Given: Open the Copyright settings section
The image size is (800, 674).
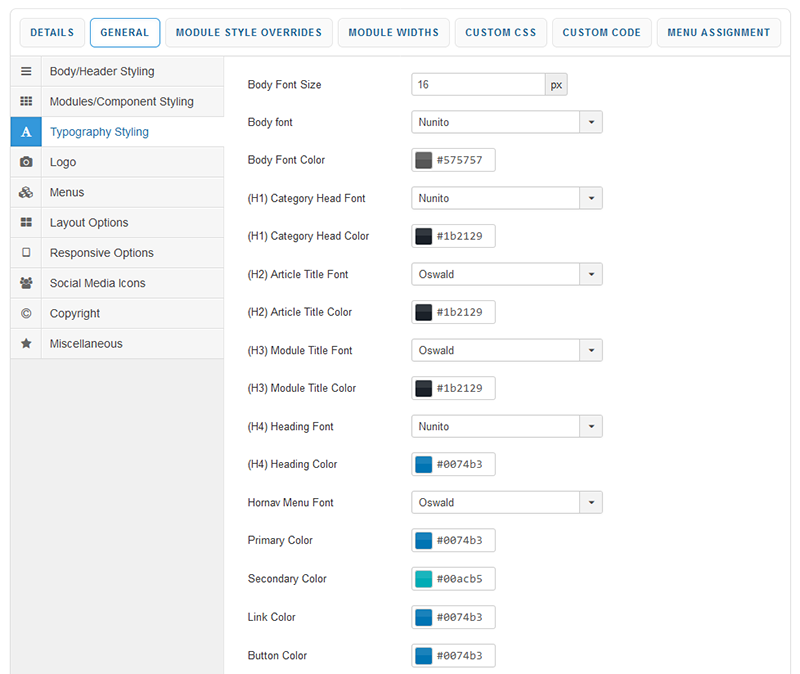Looking at the screenshot, I should coord(75,313).
